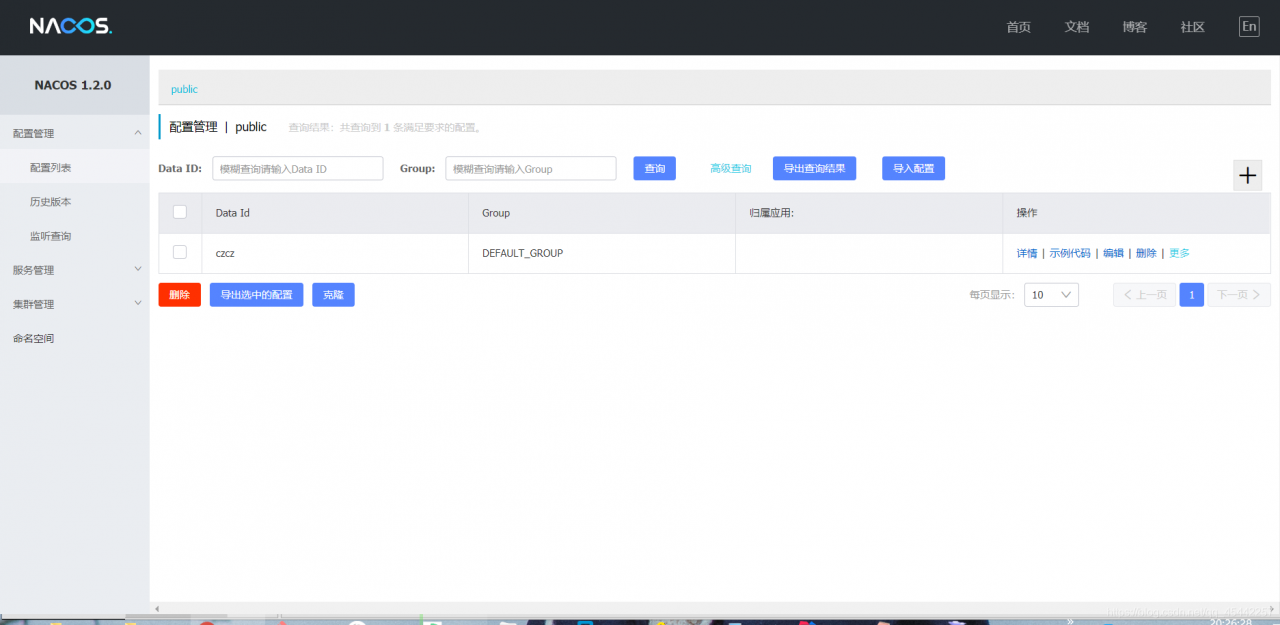This screenshot has width=1280, height=625.
Task: Focus the Data ID search field
Action: [x=298, y=169]
